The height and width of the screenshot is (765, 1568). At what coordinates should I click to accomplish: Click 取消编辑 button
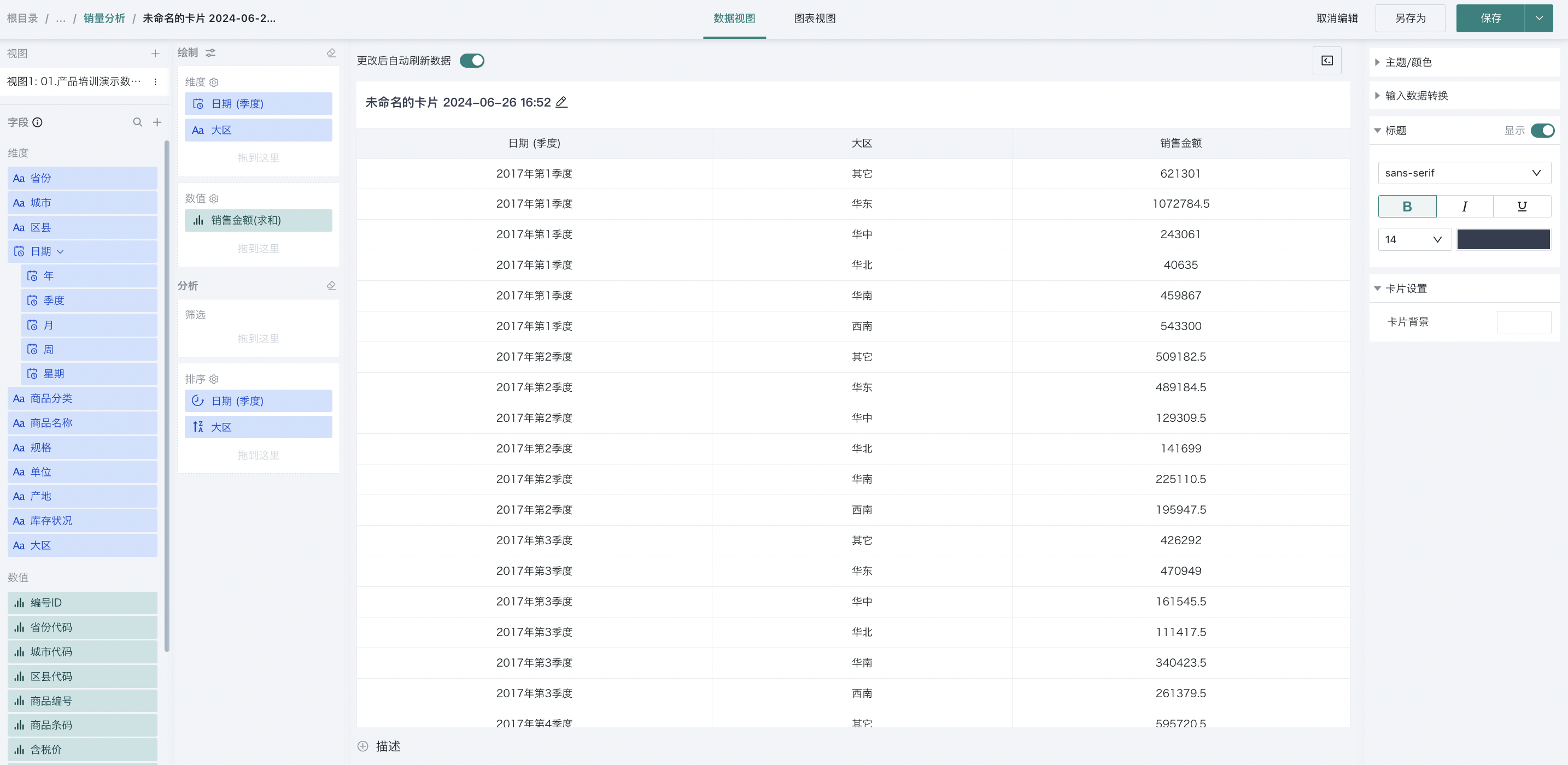[x=1337, y=18]
